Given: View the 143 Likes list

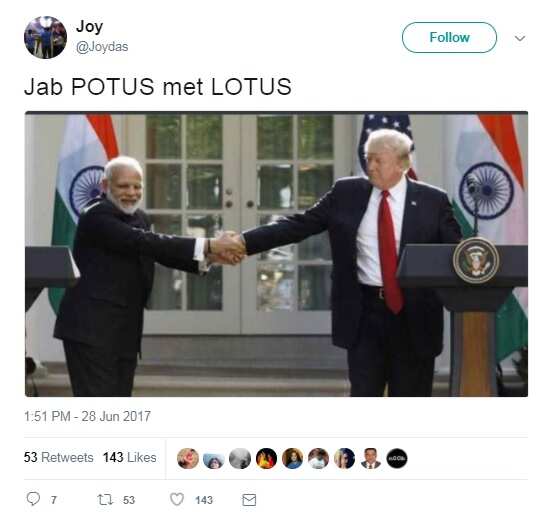Looking at the screenshot, I should [130, 457].
